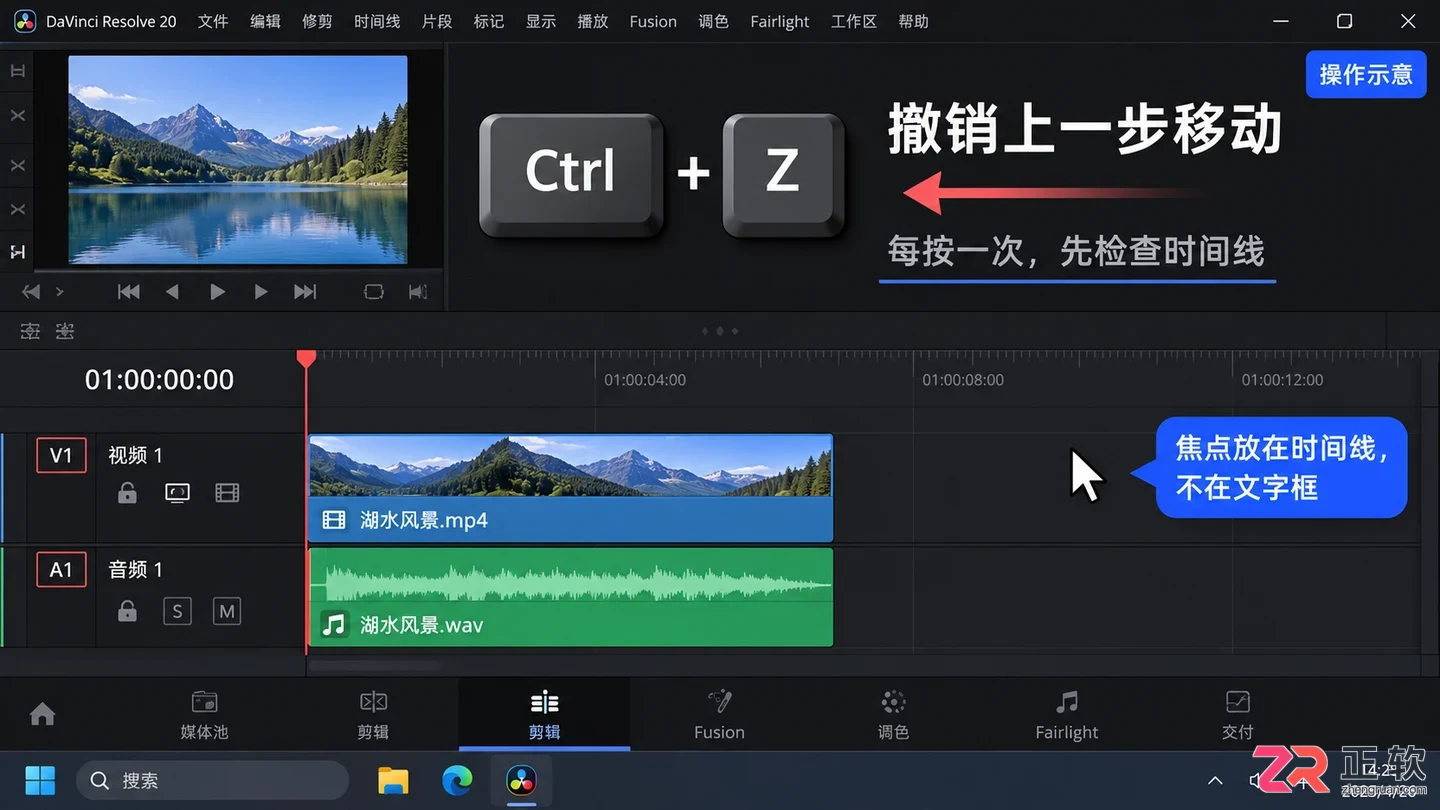Click the filmstrip icon in the 视频 1 header
Screen dimensions: 1440x810
click(x=227, y=493)
